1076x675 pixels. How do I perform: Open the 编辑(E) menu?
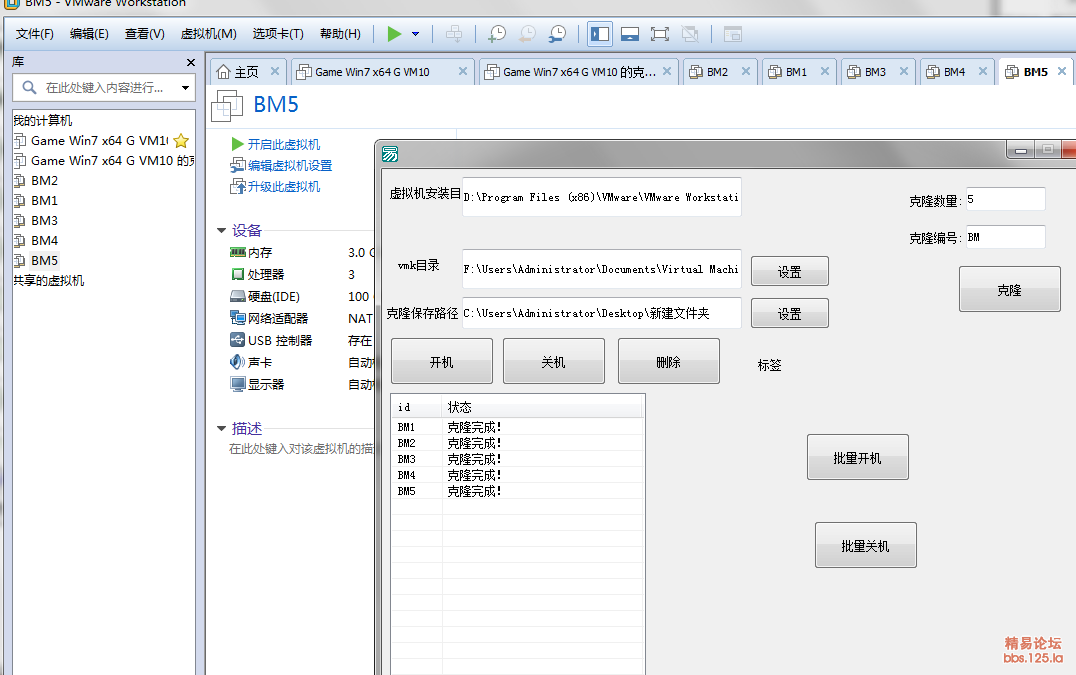(89, 34)
